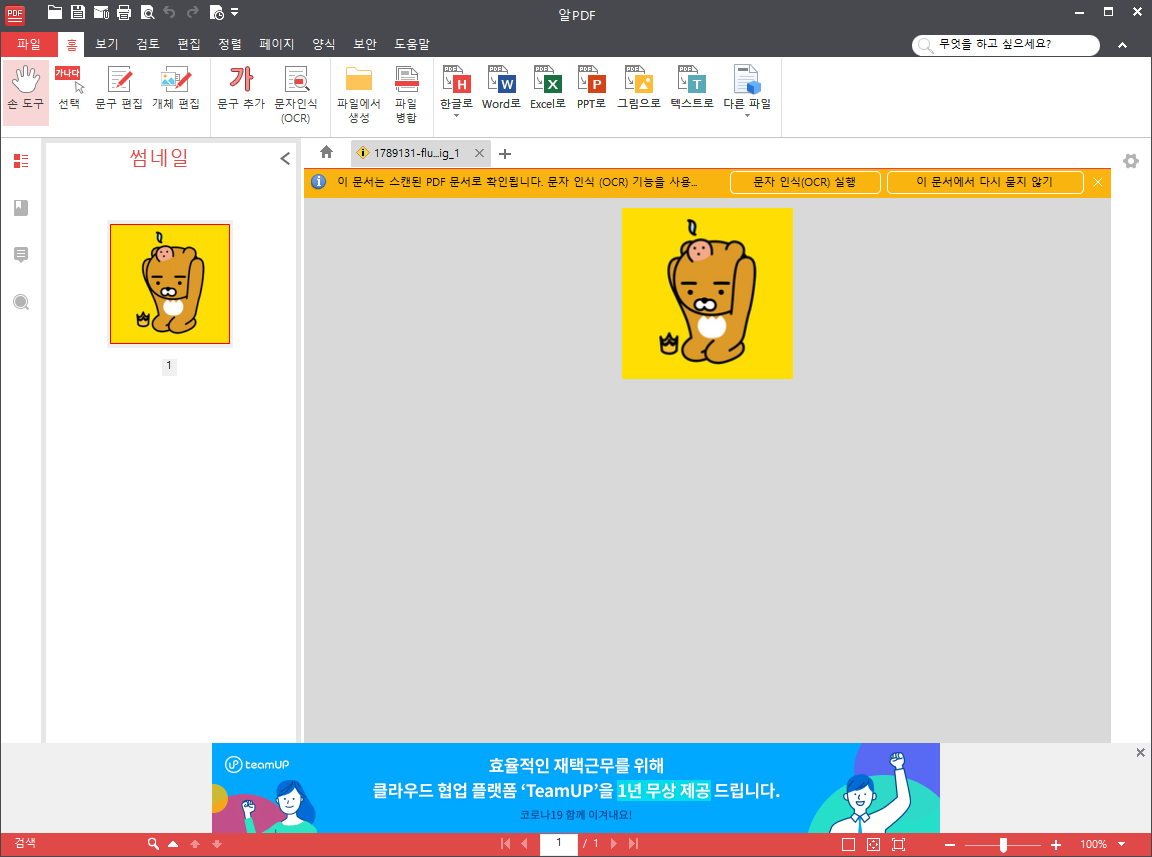The image size is (1152, 857).
Task: Toggle the thumbnail panel sidebar icon
Action: [21, 161]
